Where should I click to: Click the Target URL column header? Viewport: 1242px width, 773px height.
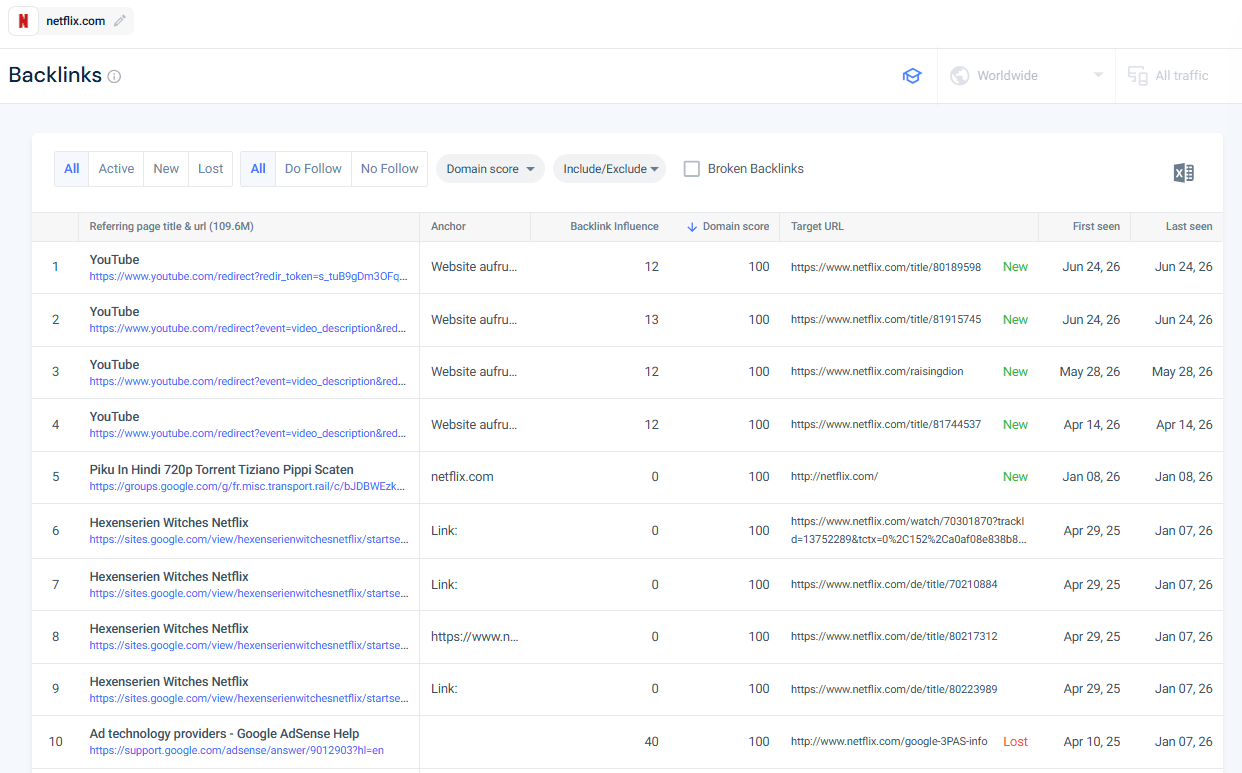817,227
